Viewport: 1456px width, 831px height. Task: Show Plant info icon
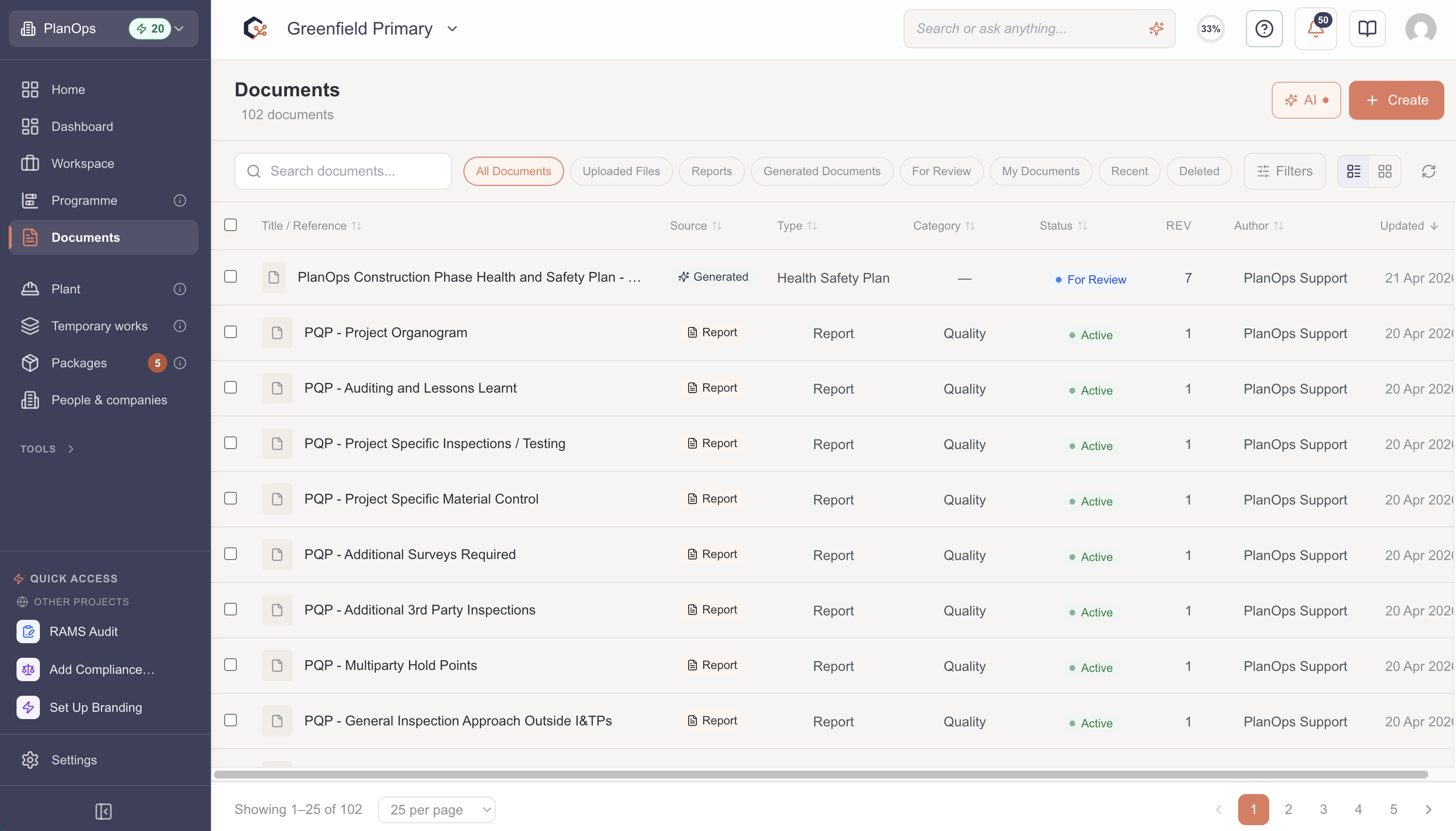179,289
